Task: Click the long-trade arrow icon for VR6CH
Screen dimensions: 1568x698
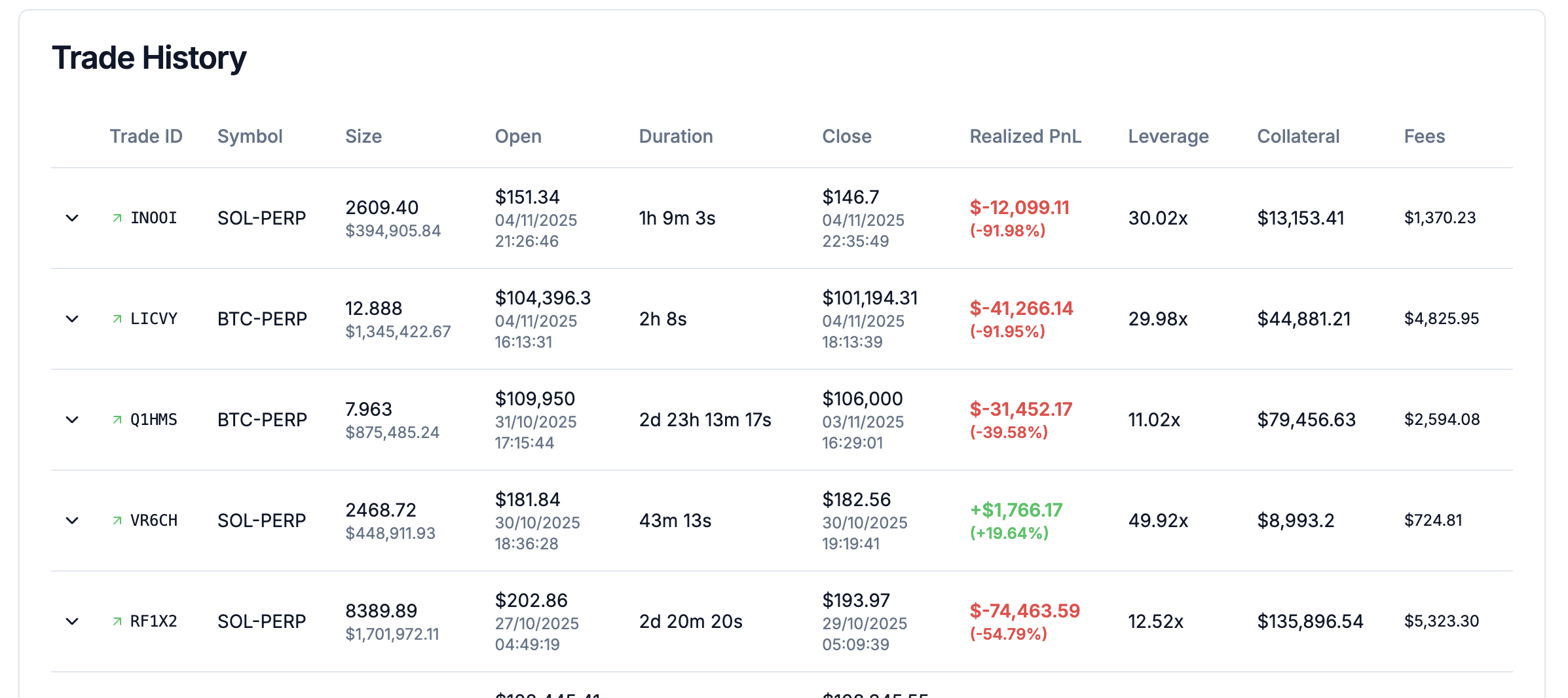Action: (119, 520)
